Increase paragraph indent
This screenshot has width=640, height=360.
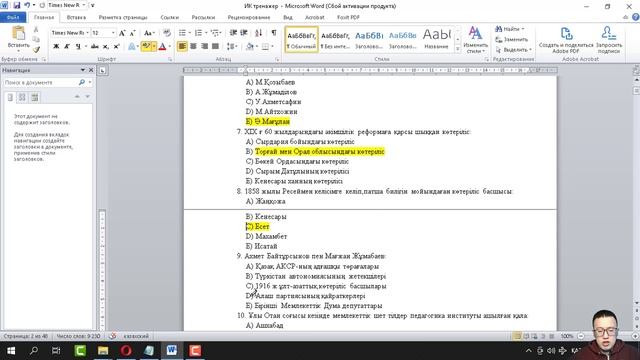(x=244, y=33)
